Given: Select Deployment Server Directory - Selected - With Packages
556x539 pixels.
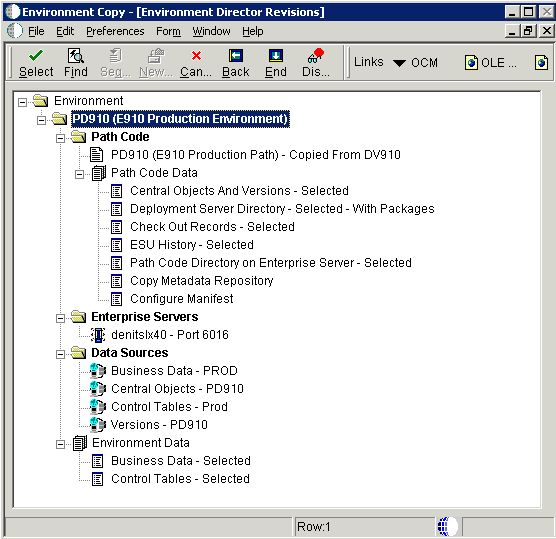Looking at the screenshot, I should (x=282, y=209).
